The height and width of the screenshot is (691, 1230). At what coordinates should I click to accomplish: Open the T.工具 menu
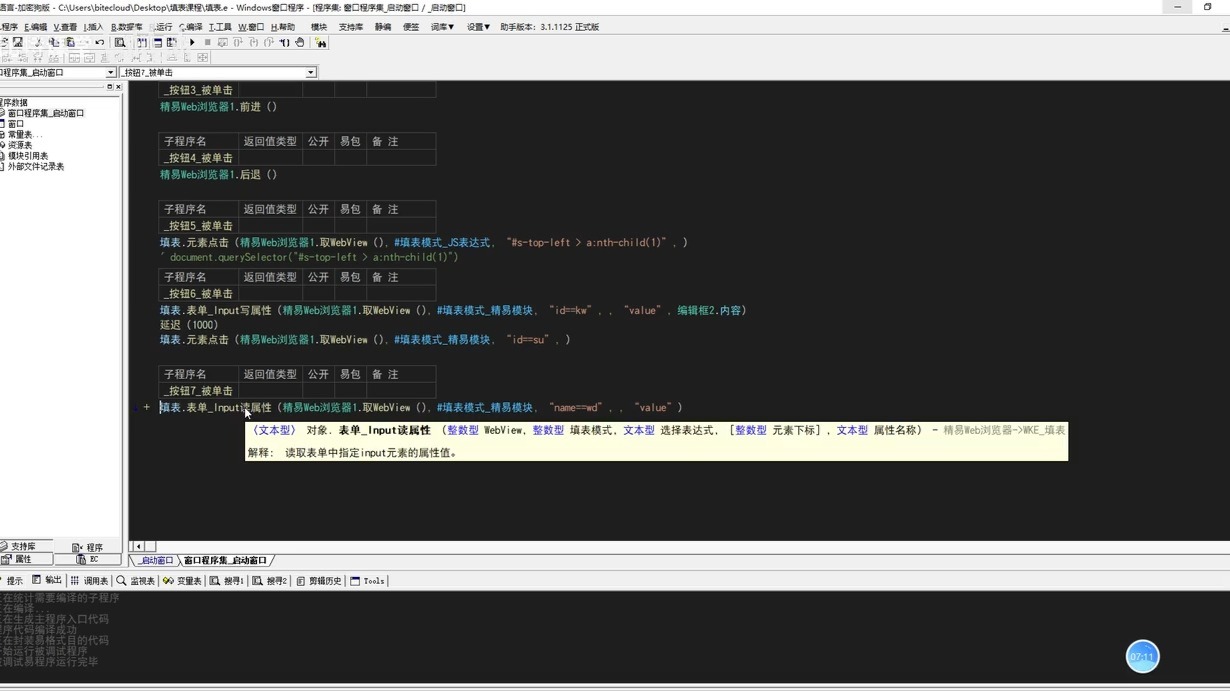click(x=220, y=27)
